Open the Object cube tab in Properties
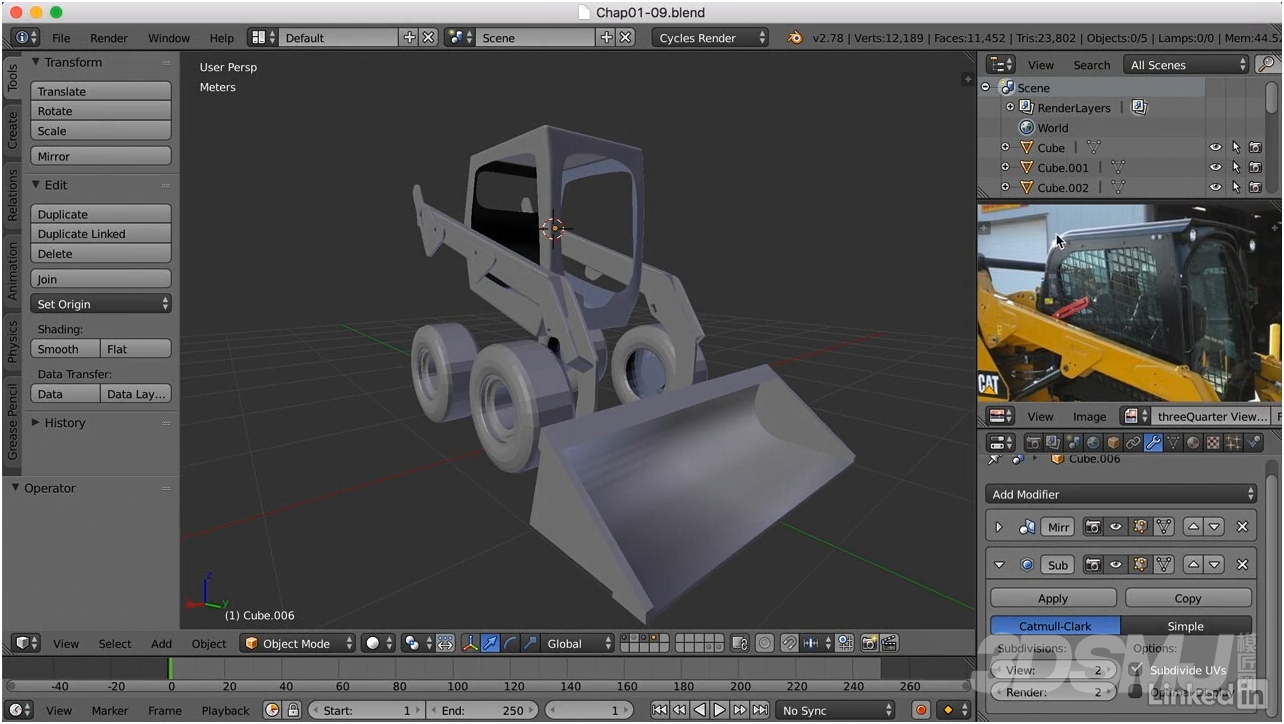The width and height of the screenshot is (1284, 724). pos(1113,442)
